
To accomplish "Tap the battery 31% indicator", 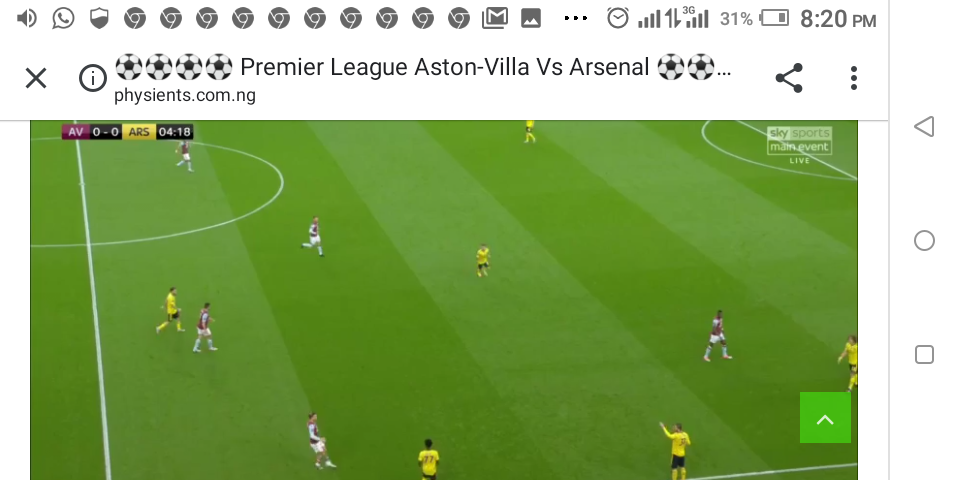I will tap(754, 18).
